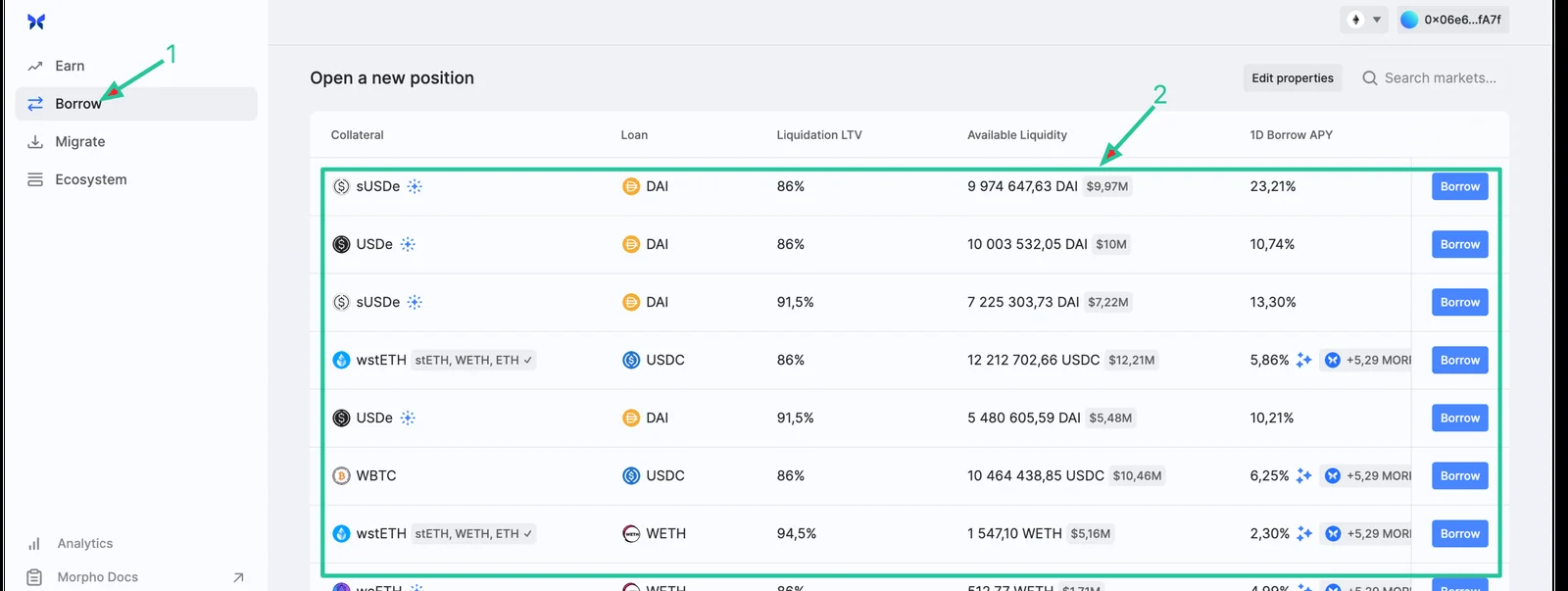Click Borrow for the 9 974 647,63 DAI market

tap(1460, 186)
